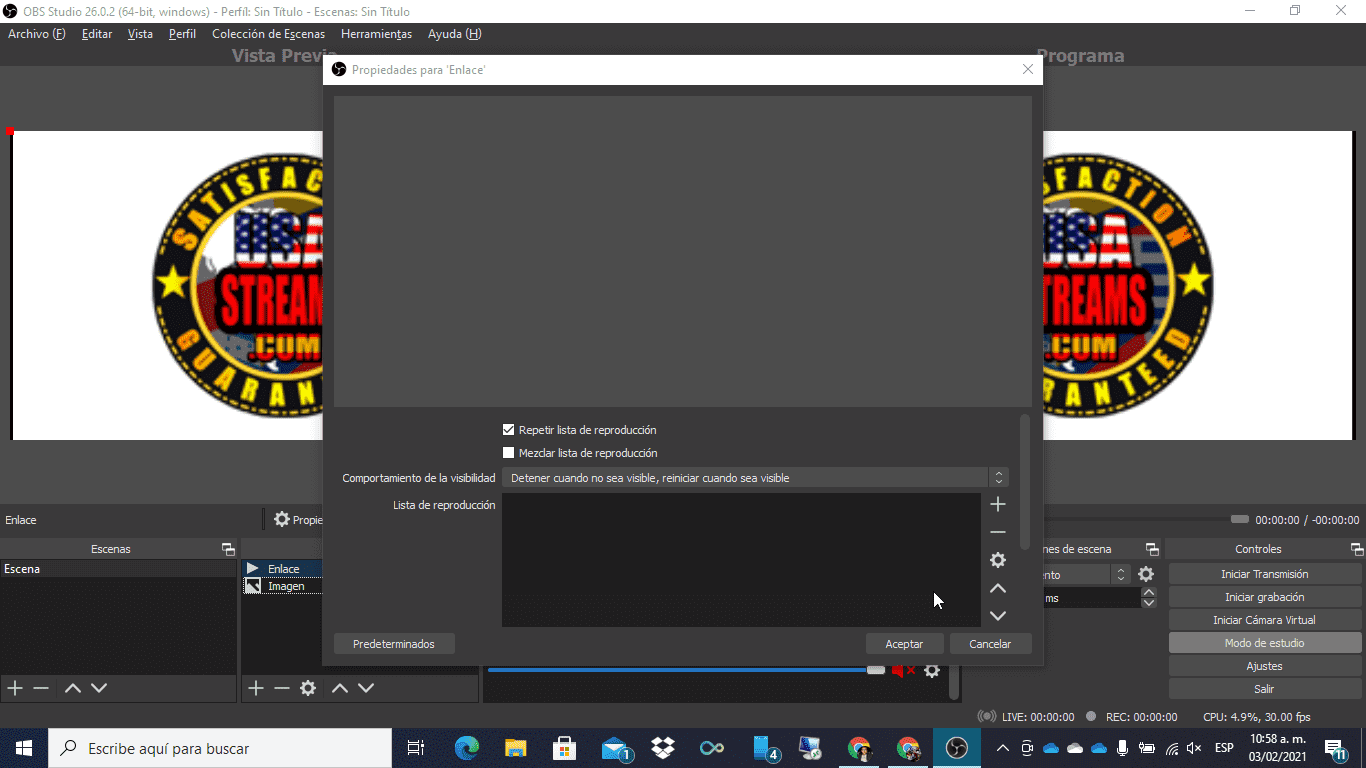
Task: Toggle Modo de estudio button
Action: [1265, 643]
